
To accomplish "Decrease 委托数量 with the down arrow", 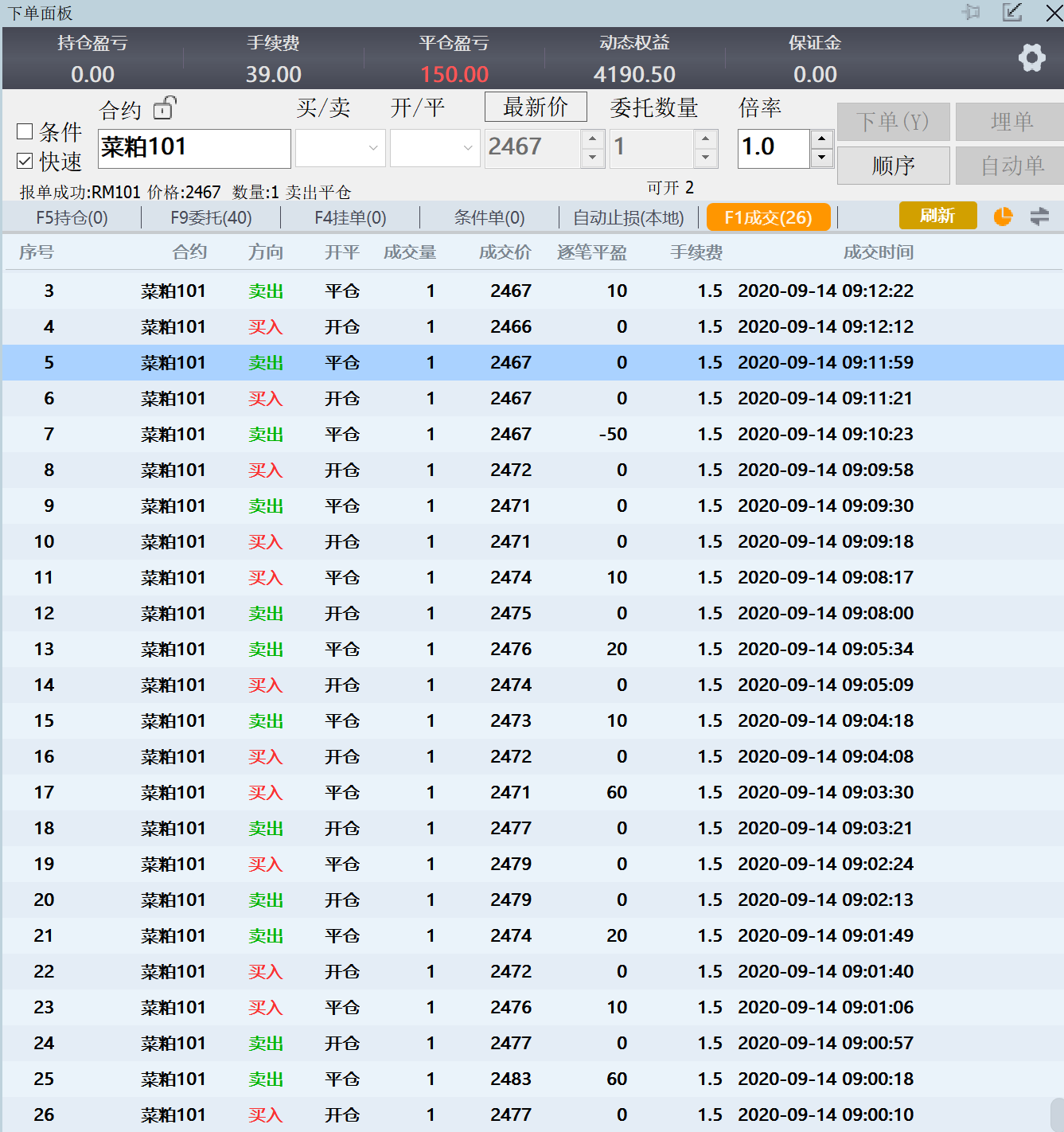I will coord(705,158).
